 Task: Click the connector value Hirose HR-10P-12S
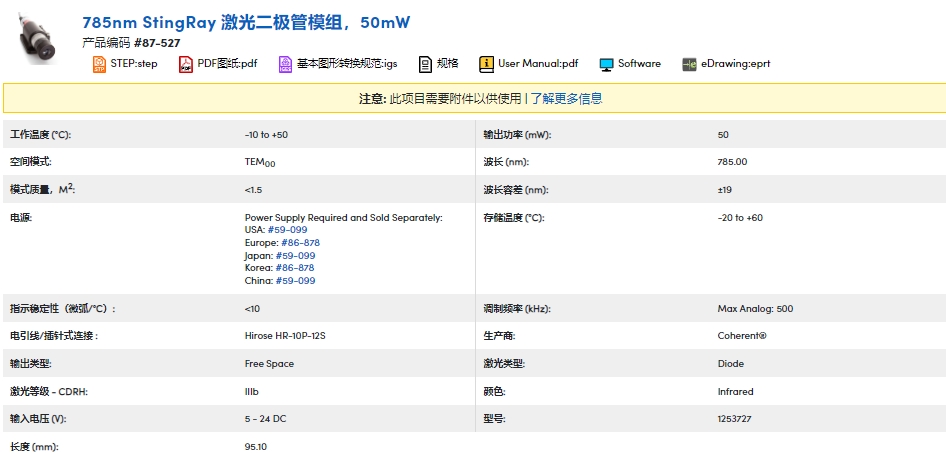pyautogui.click(x=285, y=335)
